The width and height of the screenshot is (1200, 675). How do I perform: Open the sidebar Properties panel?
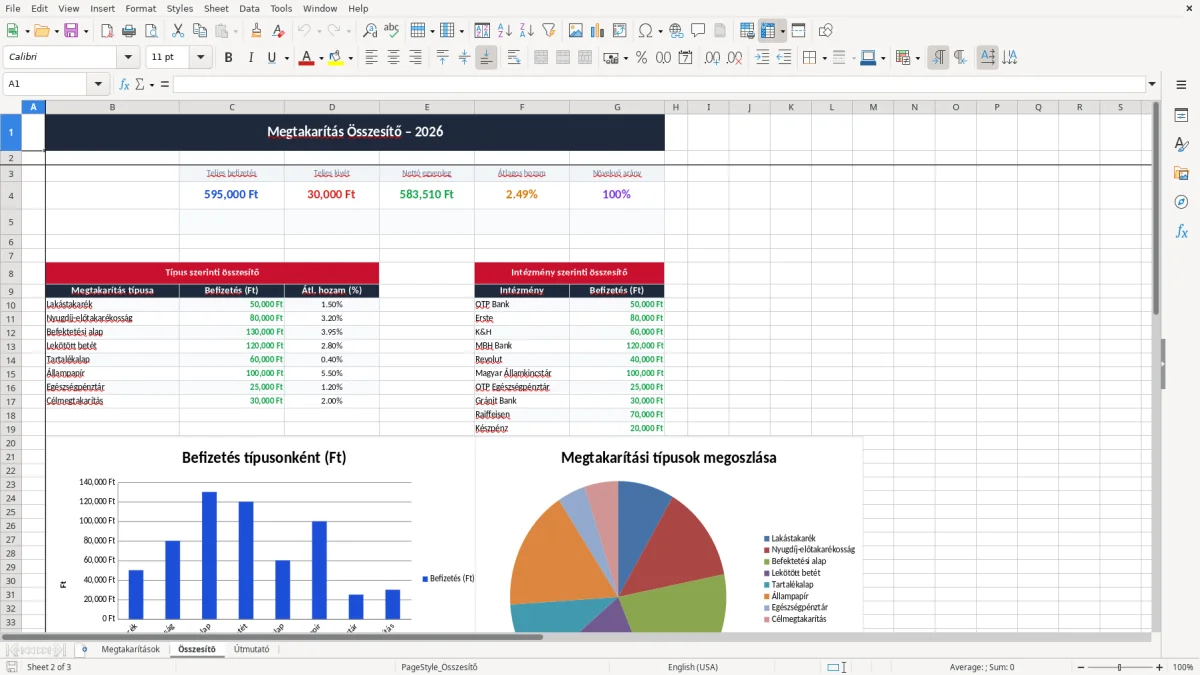click(1181, 115)
